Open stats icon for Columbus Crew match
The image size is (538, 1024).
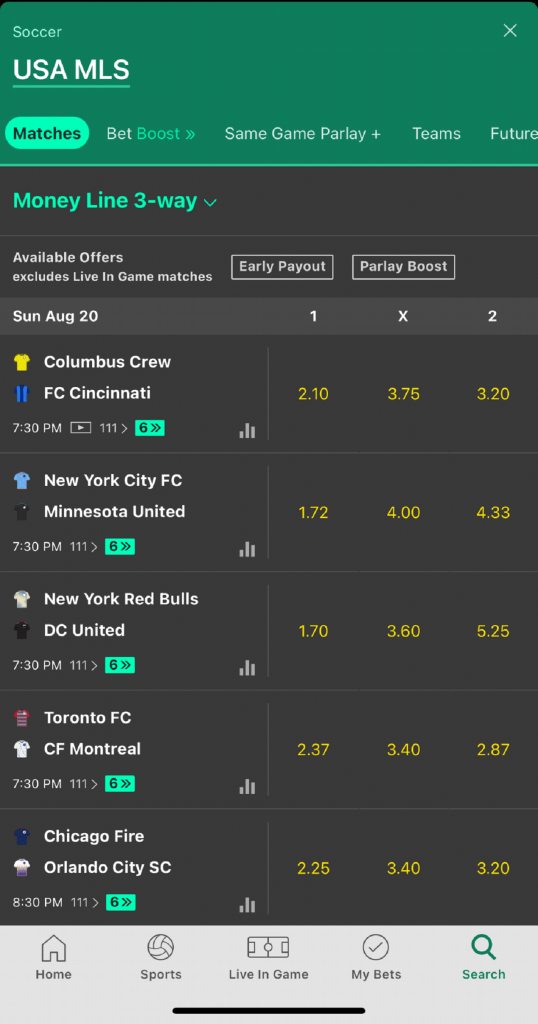(x=247, y=430)
